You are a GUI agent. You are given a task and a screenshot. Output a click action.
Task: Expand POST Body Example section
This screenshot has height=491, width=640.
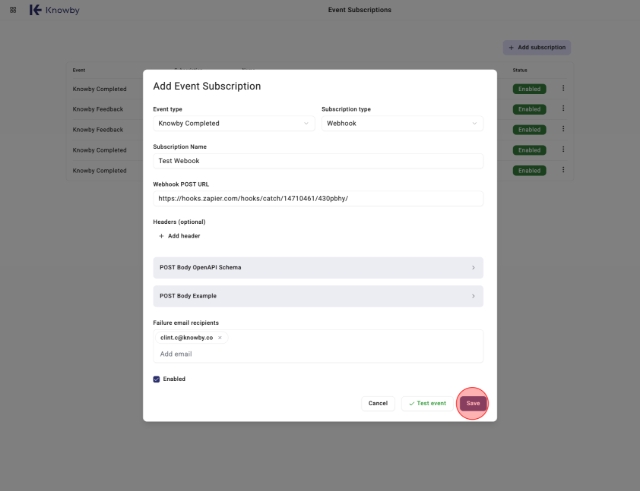tap(318, 296)
